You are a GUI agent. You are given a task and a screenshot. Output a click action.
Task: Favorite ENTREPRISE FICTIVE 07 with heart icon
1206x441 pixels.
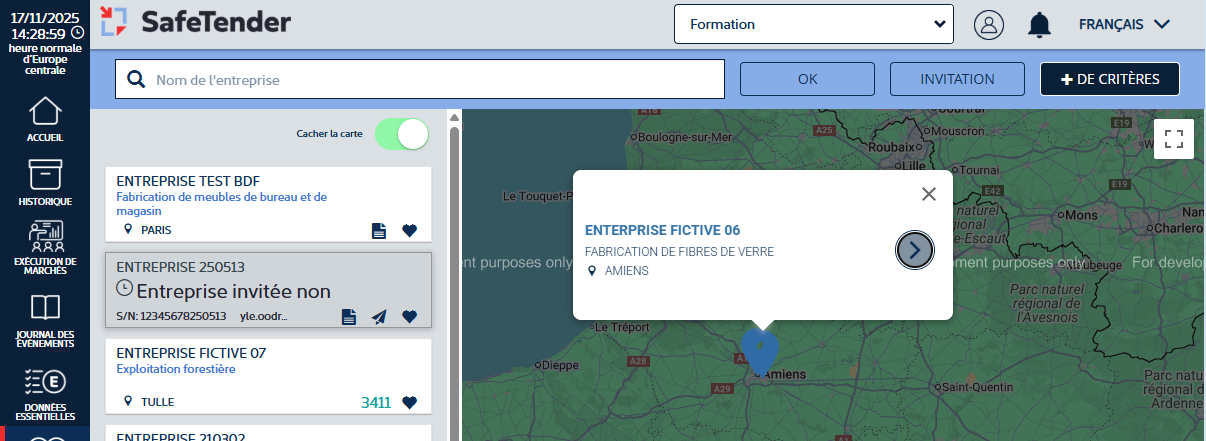(409, 403)
